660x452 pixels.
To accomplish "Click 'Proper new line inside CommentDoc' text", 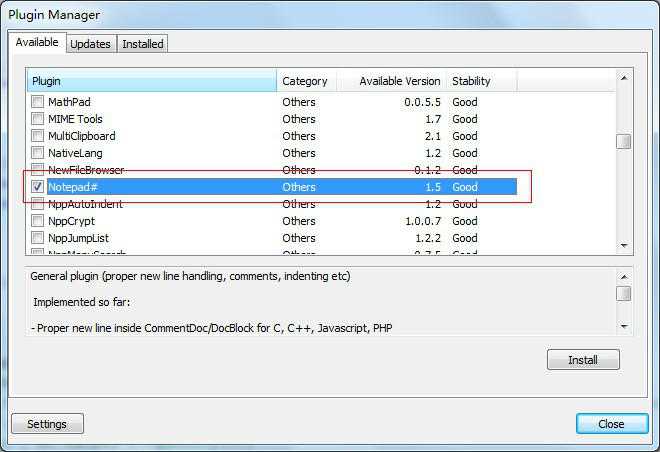I will [212, 328].
